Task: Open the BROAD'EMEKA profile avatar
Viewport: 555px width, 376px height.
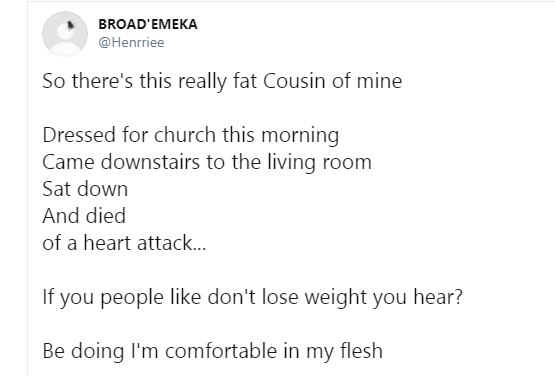Action: point(65,34)
